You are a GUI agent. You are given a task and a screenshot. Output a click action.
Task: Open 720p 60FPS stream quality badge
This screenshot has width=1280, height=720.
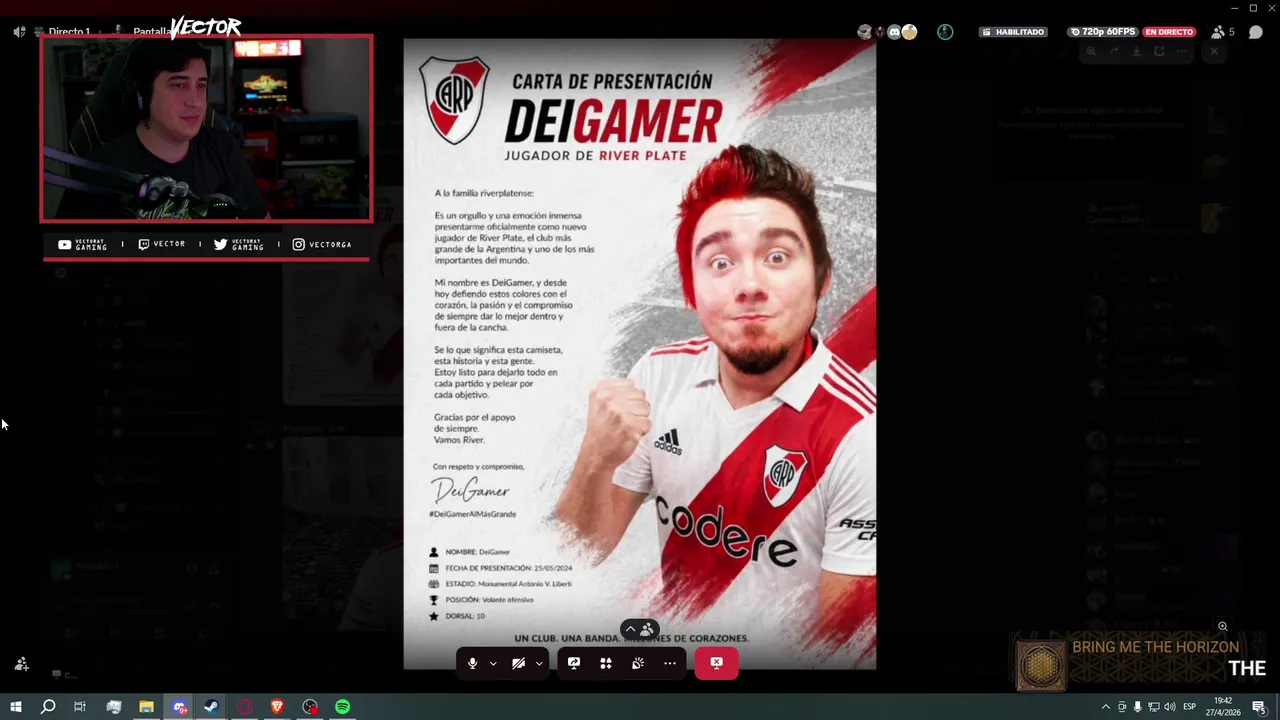[x=1103, y=32]
